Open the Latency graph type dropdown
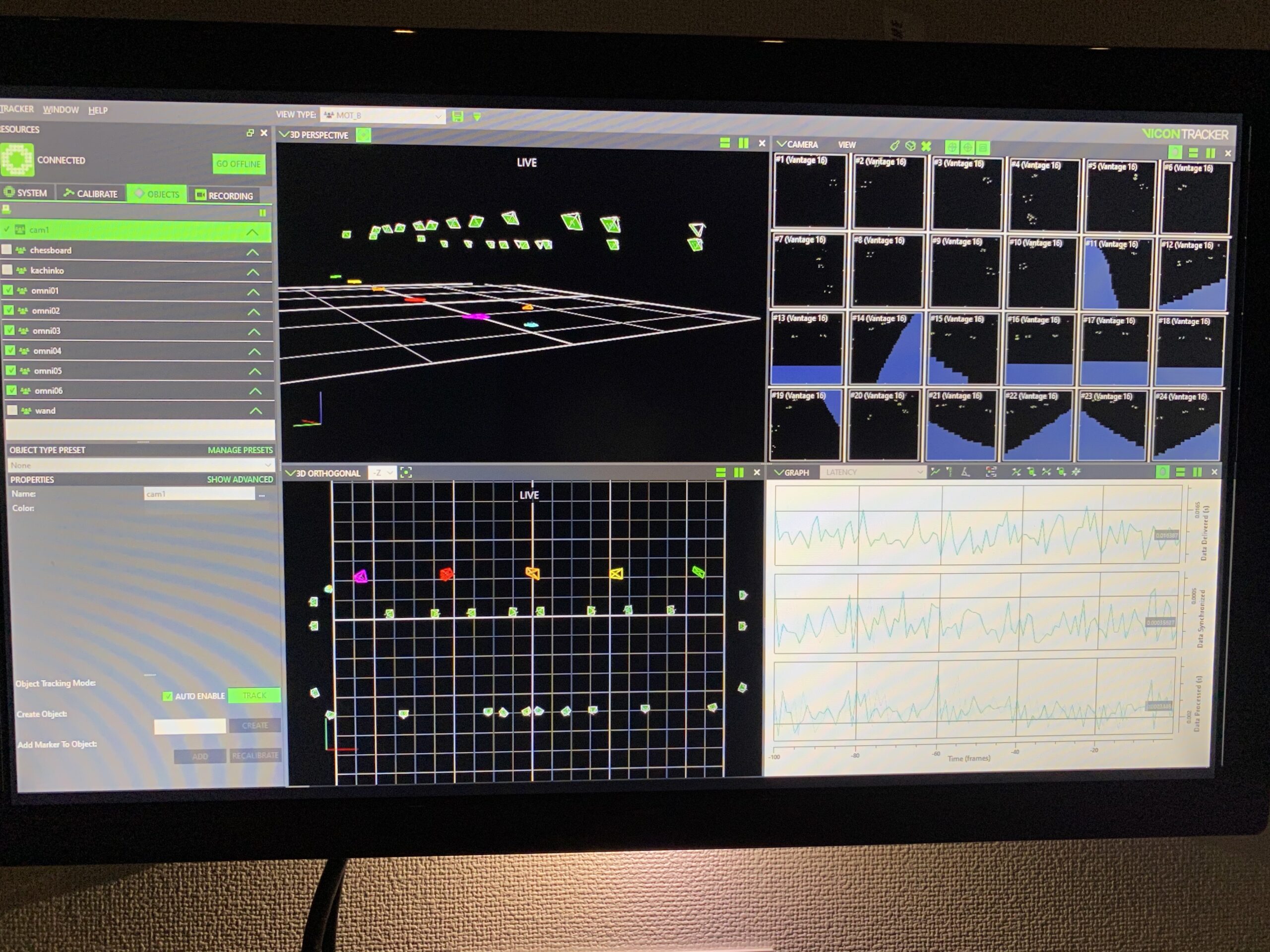 pos(873,472)
